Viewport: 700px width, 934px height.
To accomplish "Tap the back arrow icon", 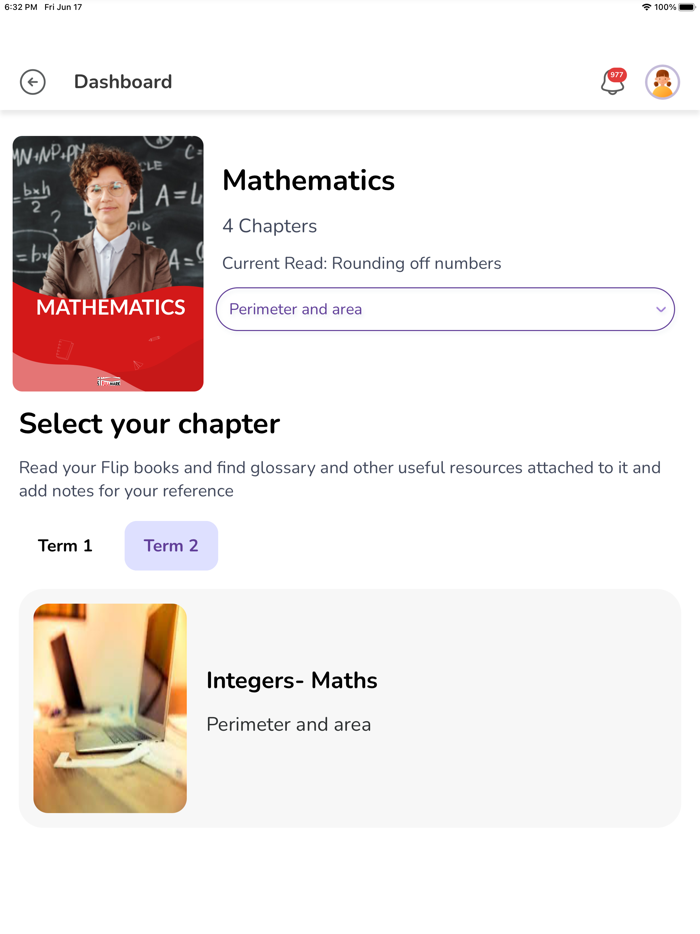I will click(33, 82).
